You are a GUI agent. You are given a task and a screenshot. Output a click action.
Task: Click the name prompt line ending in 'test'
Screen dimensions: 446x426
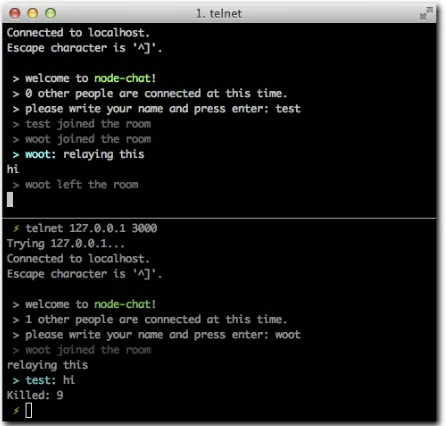tap(157, 109)
